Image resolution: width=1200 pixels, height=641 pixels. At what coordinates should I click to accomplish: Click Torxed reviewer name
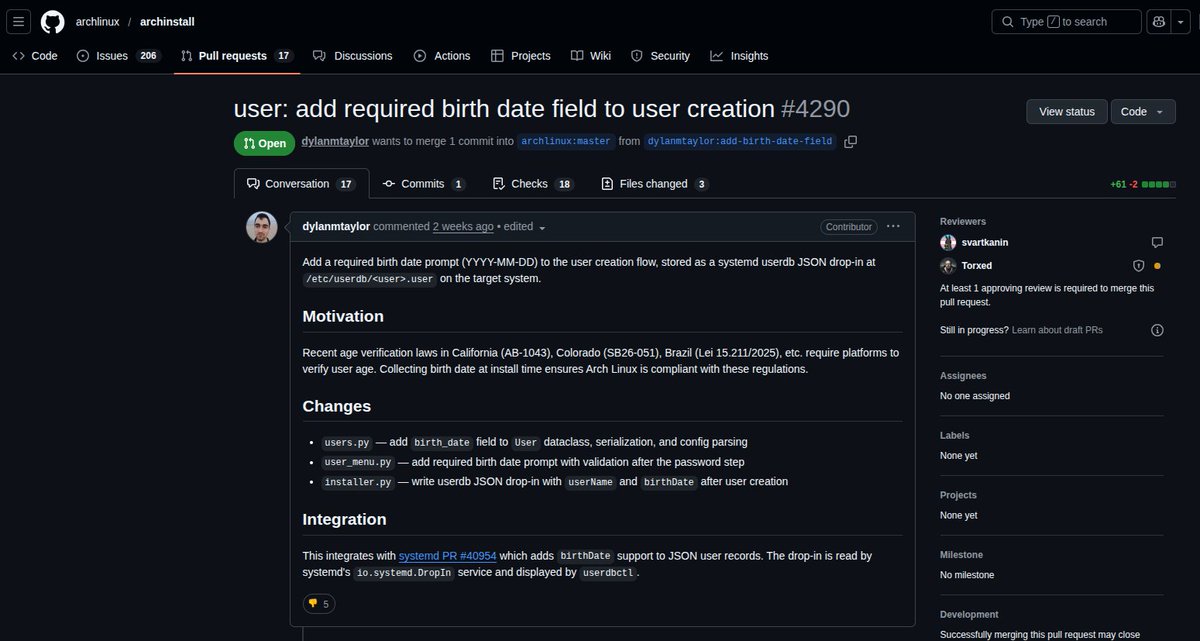[x=977, y=266]
